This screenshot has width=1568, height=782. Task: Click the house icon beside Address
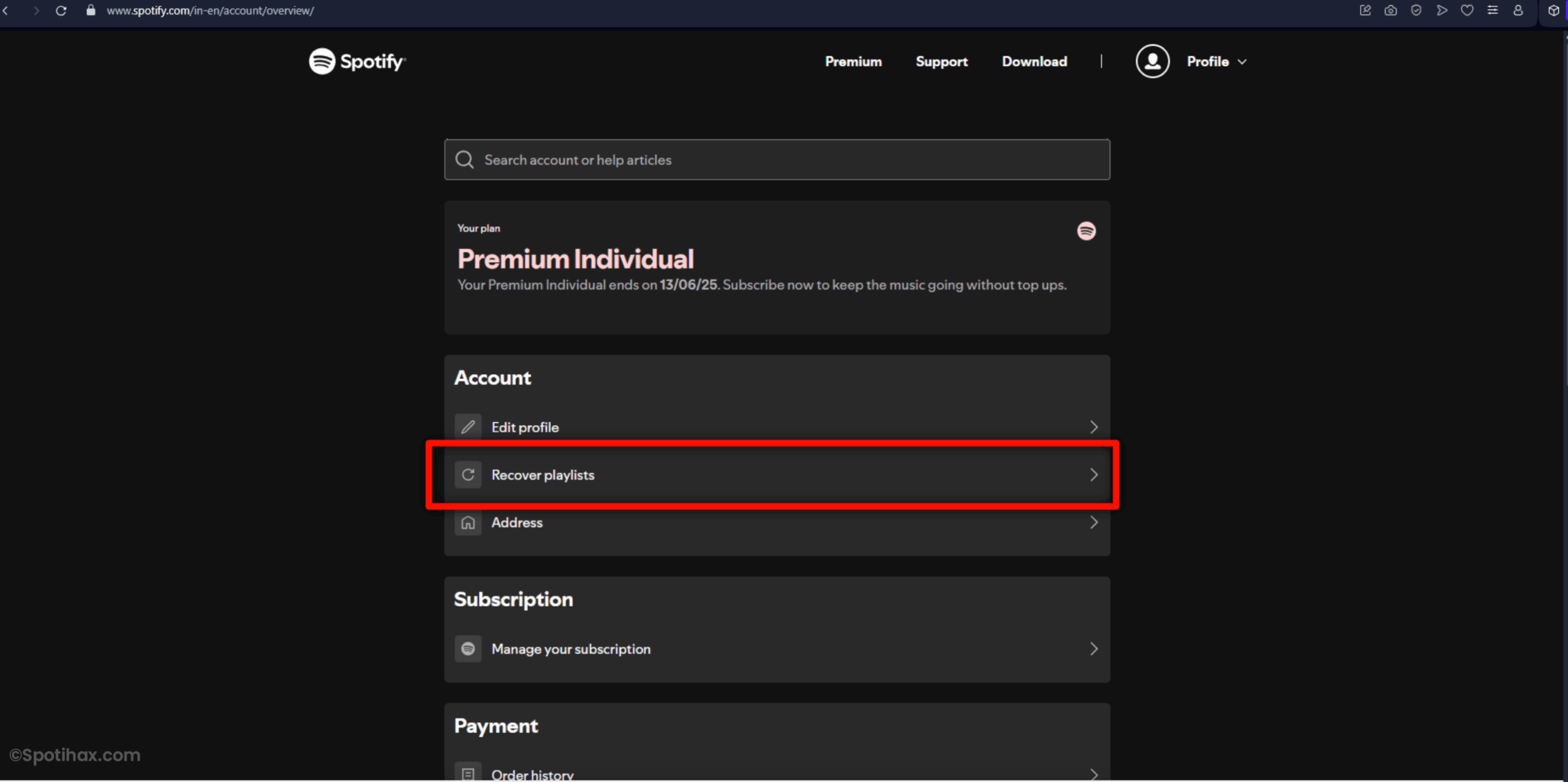(468, 522)
